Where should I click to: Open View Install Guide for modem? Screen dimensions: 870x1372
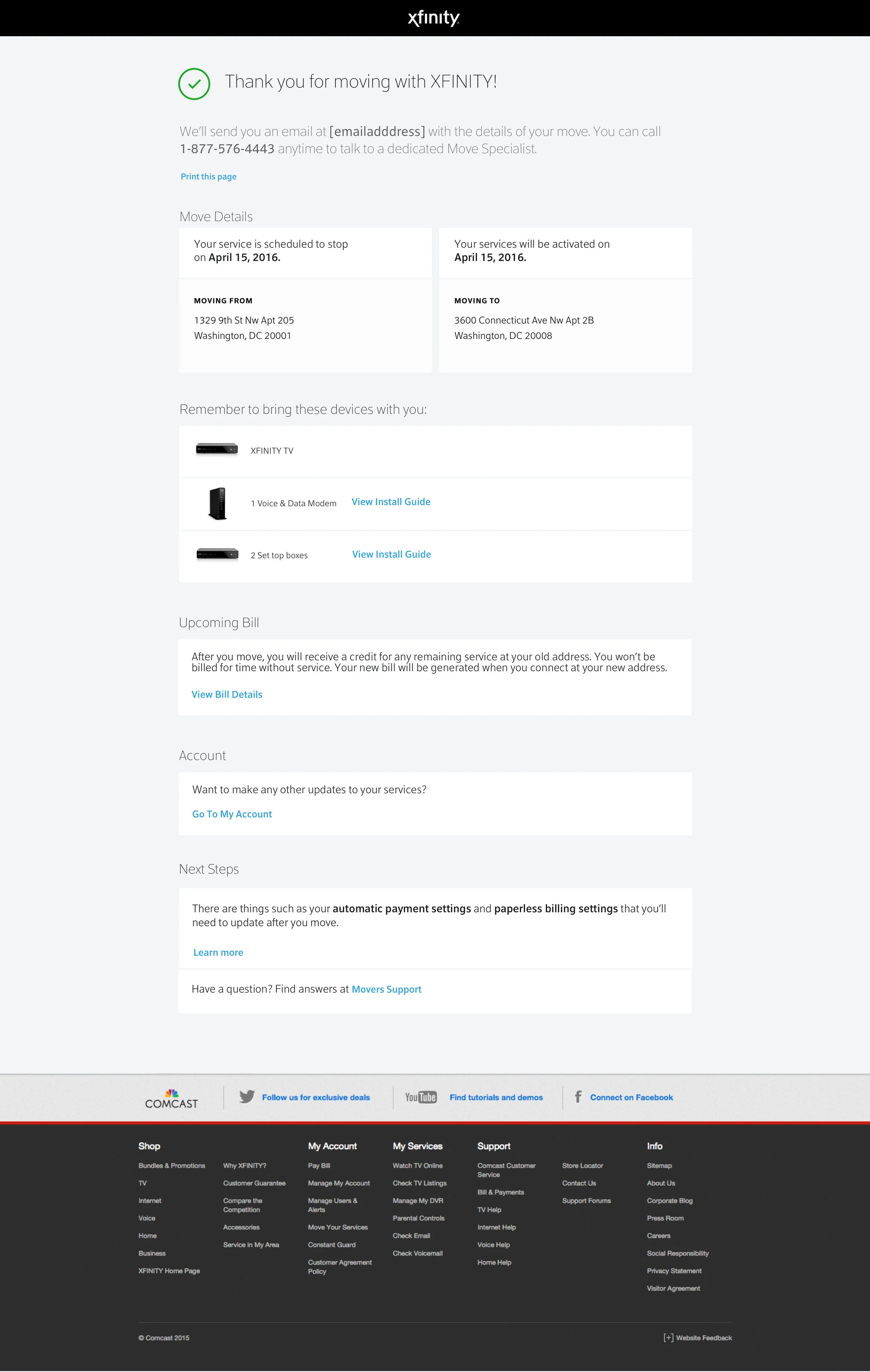pos(391,502)
